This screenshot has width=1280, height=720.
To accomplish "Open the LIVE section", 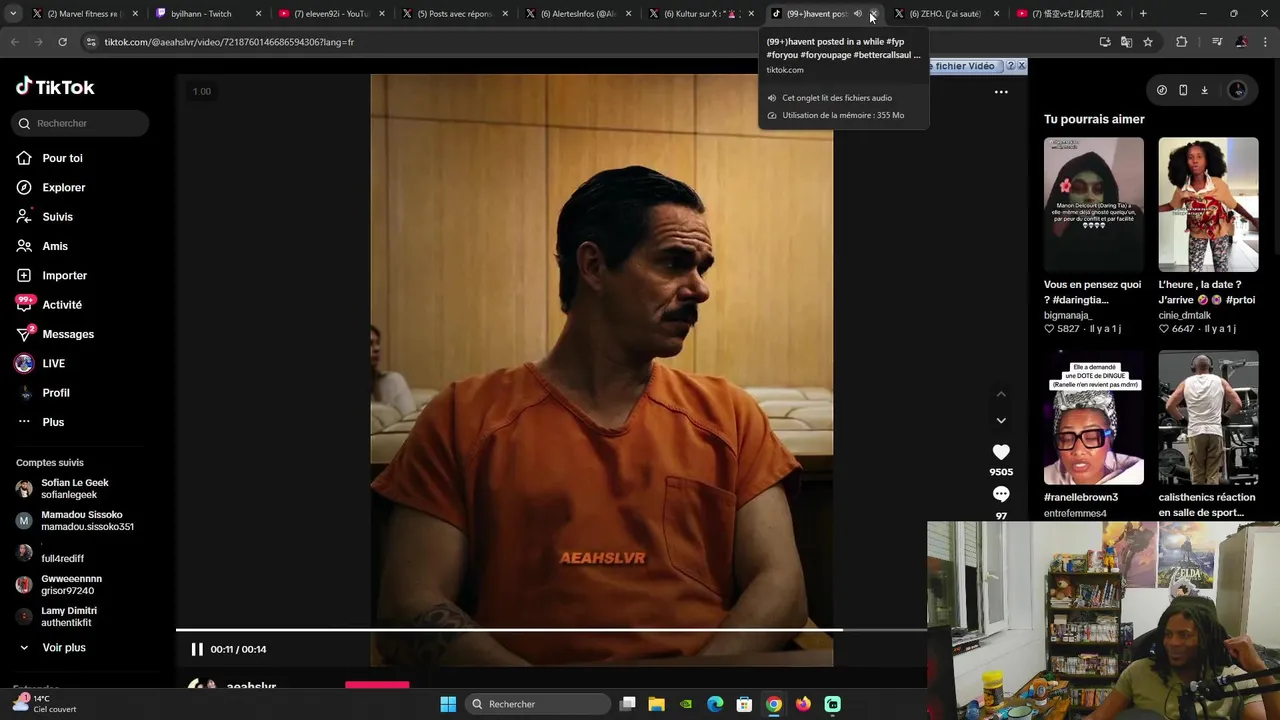I will 53,363.
